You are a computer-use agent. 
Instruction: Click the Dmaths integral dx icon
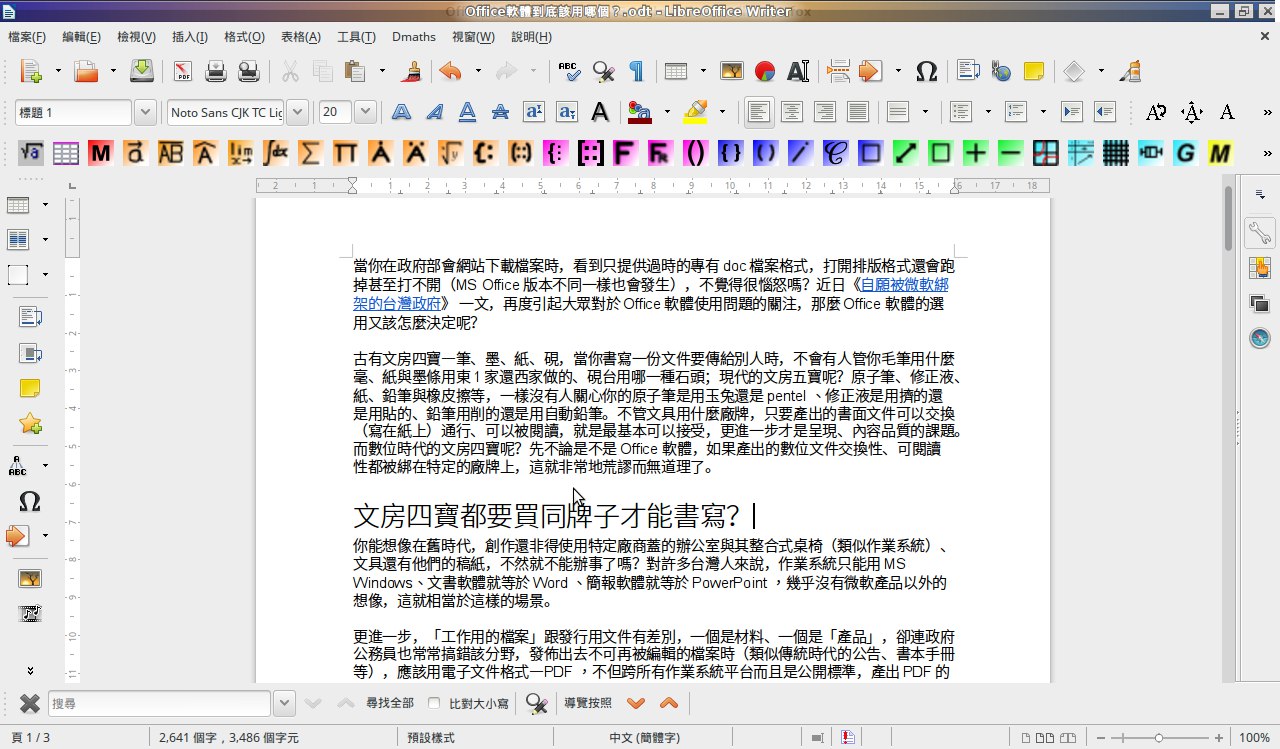[x=276, y=153]
